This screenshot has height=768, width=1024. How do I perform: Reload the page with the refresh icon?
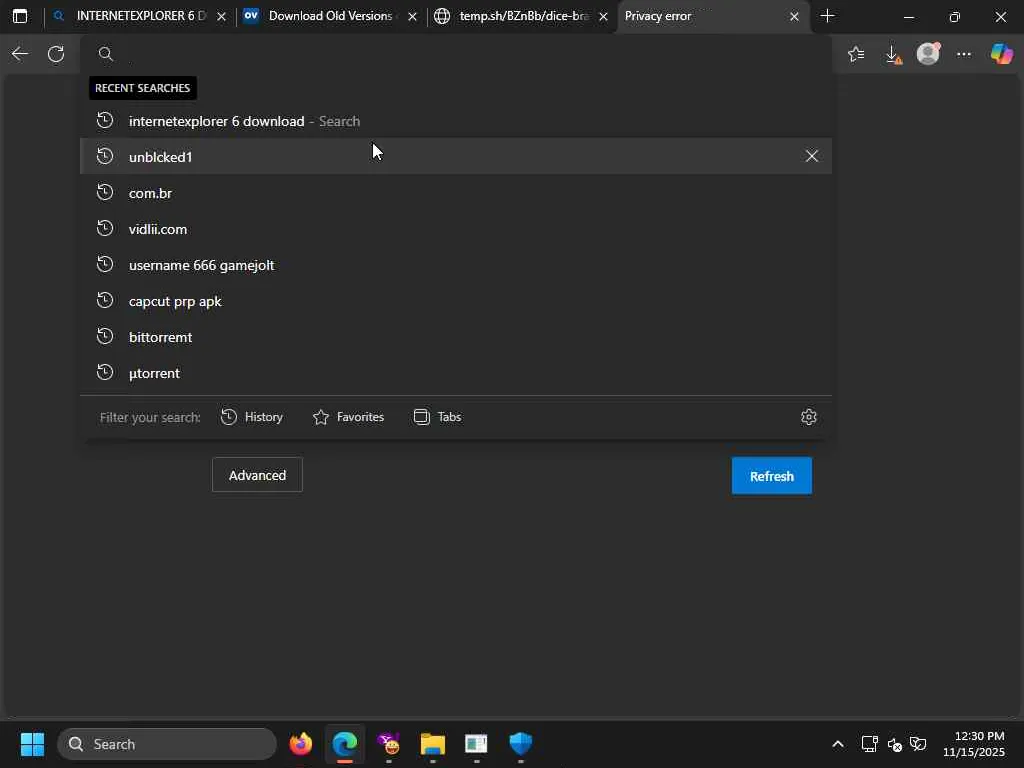click(56, 54)
